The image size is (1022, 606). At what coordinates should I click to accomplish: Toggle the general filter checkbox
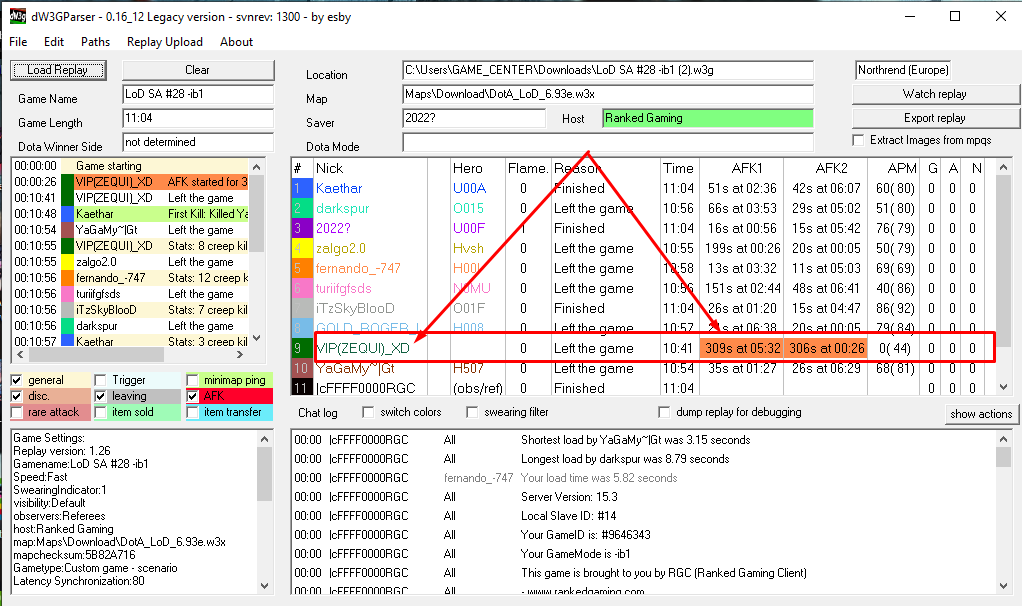(x=17, y=380)
